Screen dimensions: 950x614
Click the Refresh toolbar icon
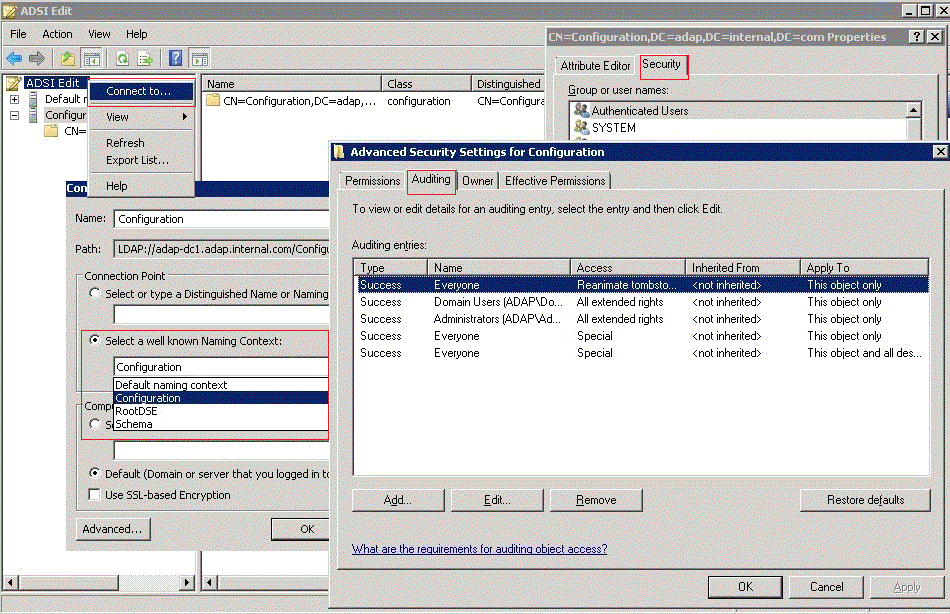click(122, 59)
